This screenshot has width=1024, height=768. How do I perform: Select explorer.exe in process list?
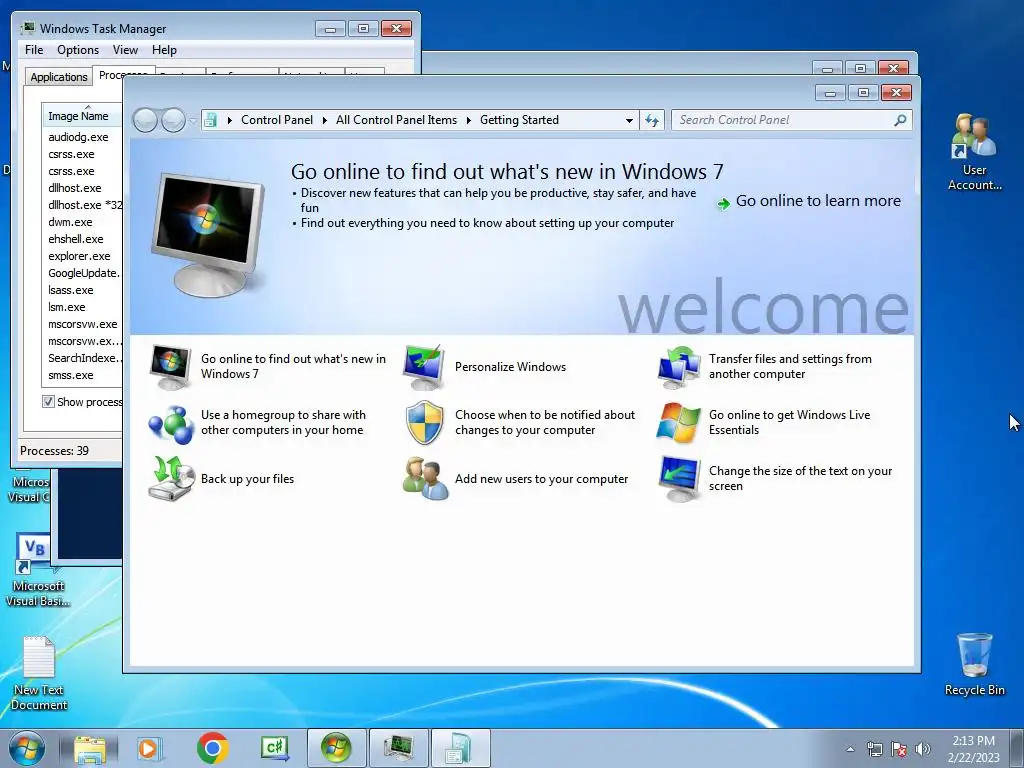click(82, 256)
